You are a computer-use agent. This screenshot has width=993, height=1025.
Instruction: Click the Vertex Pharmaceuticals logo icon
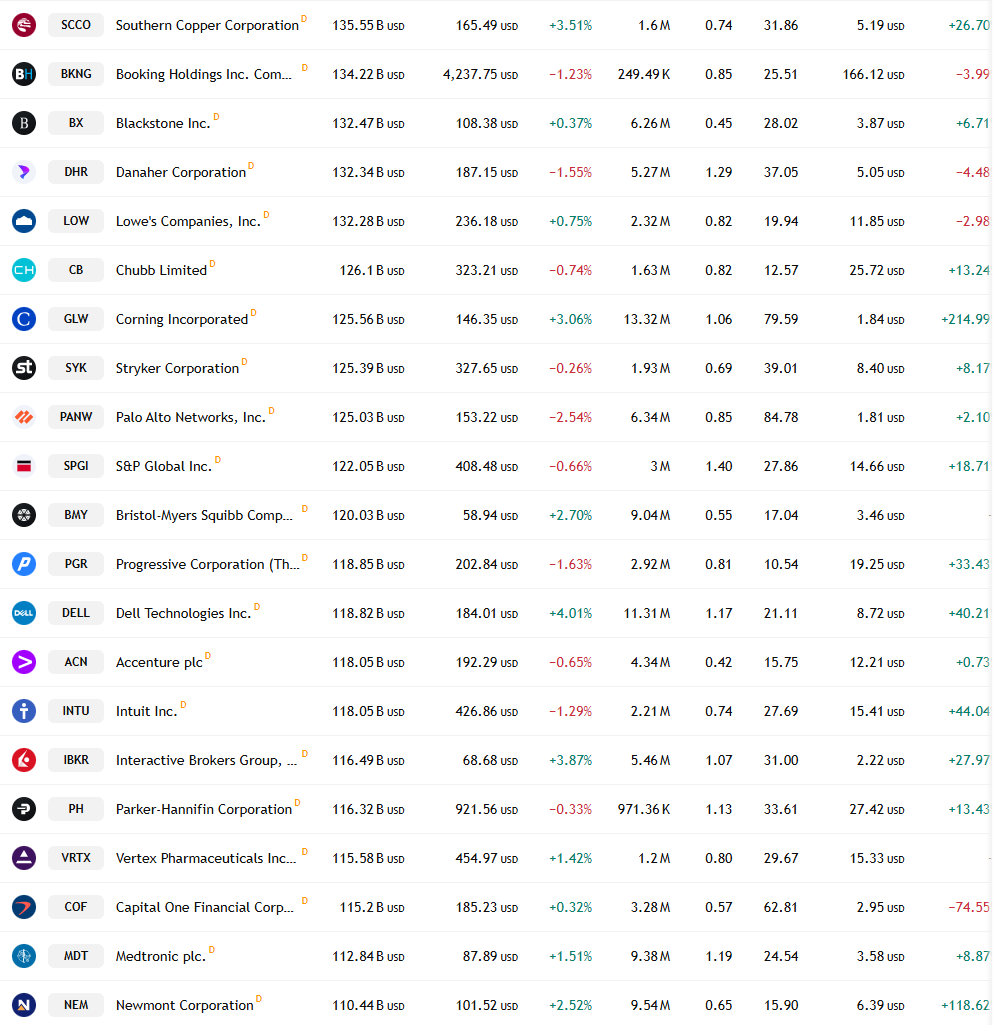point(24,858)
